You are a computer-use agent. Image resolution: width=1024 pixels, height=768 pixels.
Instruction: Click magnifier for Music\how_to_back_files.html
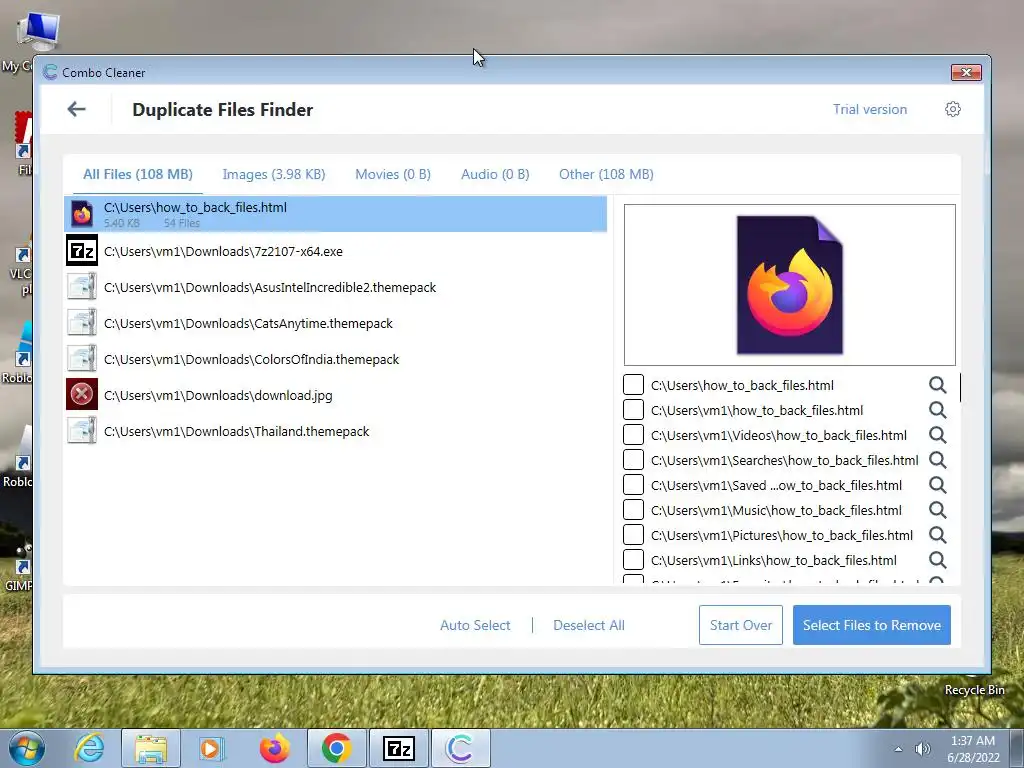click(x=937, y=510)
